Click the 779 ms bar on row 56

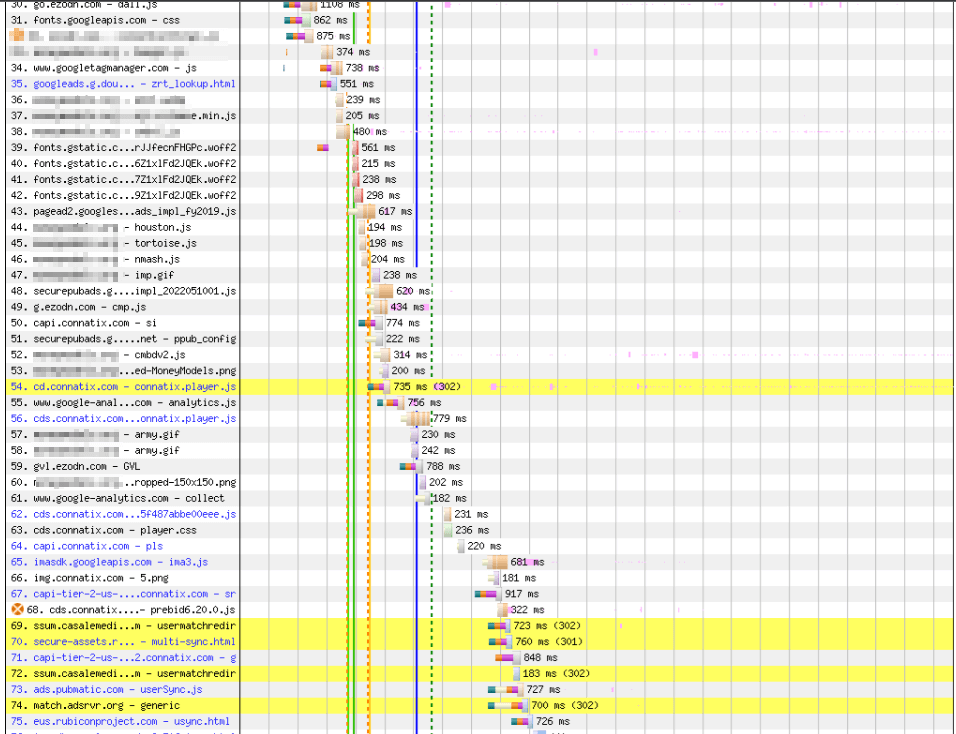pos(415,418)
